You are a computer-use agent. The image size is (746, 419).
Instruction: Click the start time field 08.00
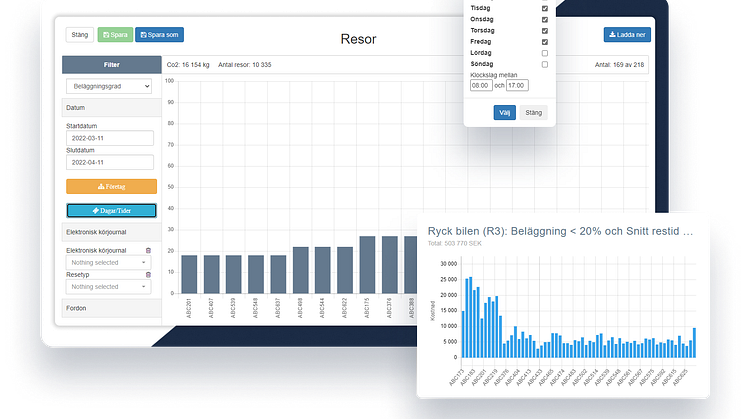(481, 86)
